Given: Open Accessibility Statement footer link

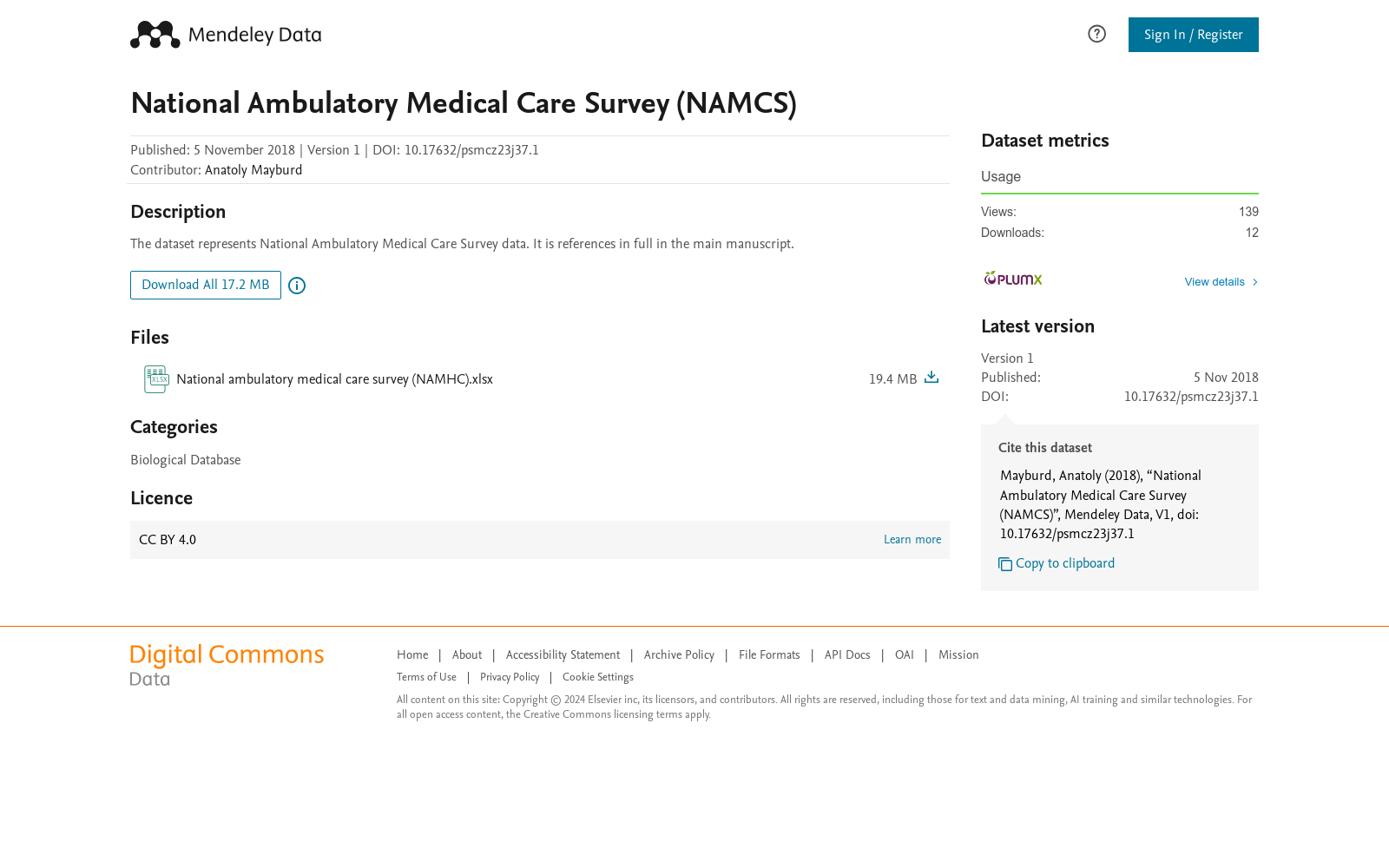Looking at the screenshot, I should (x=563, y=655).
